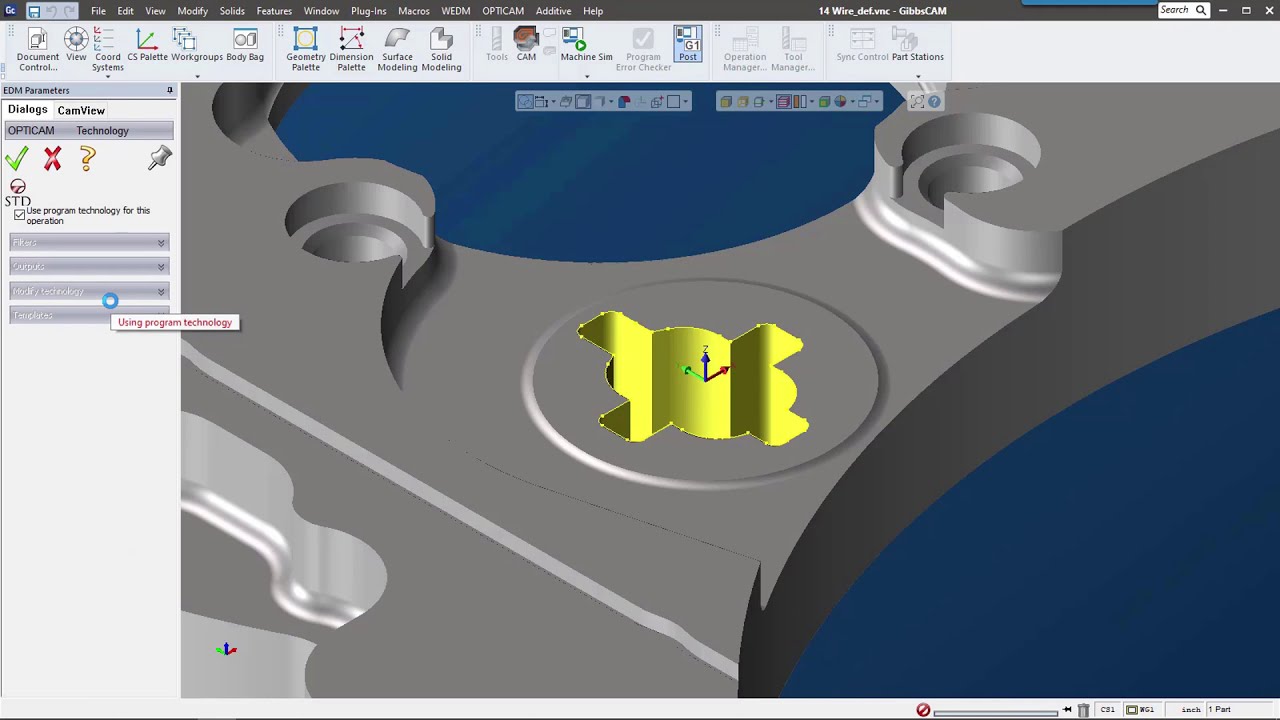Open the CS Palette

(147, 46)
